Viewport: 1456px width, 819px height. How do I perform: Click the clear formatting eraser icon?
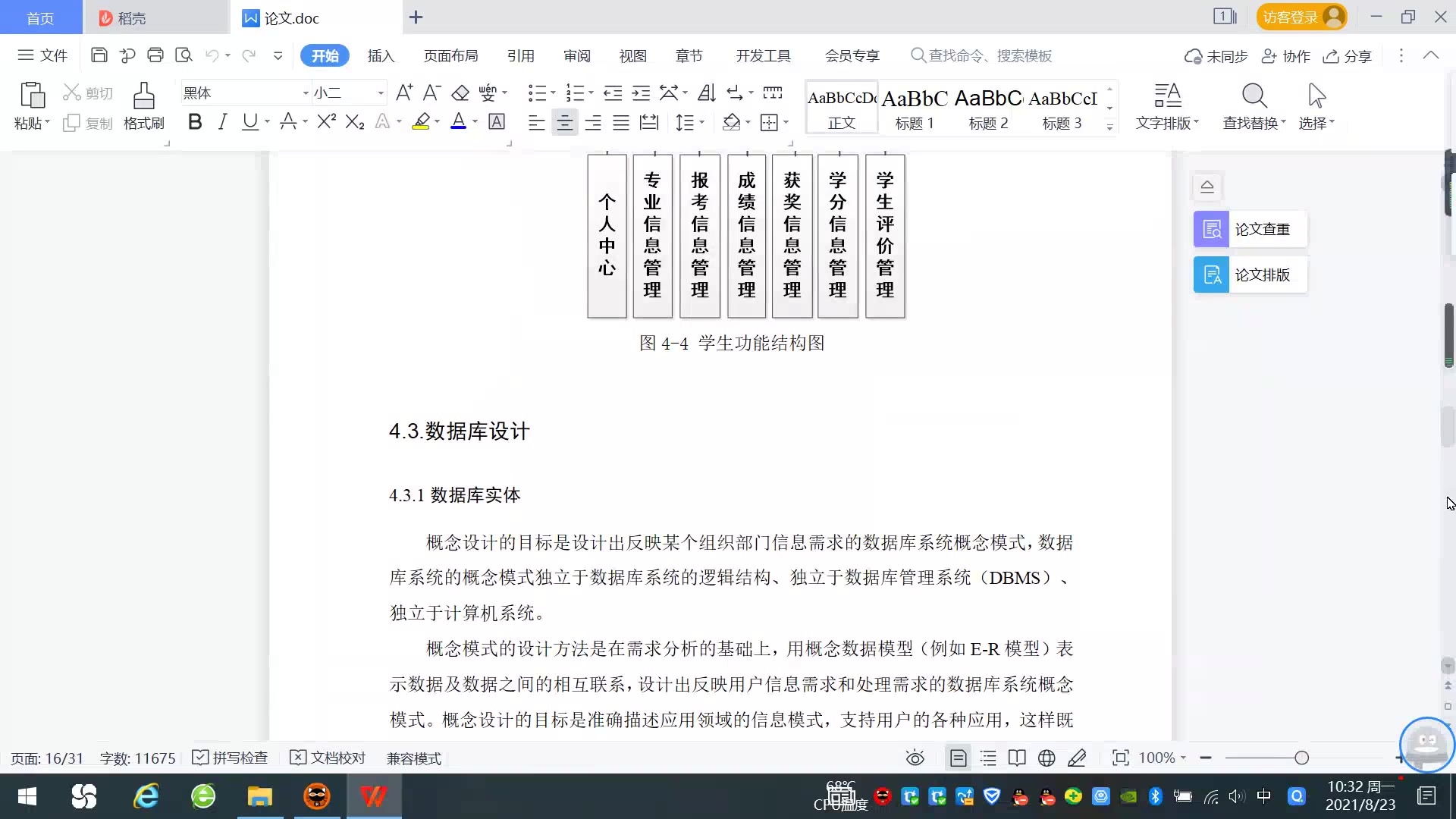pos(460,93)
